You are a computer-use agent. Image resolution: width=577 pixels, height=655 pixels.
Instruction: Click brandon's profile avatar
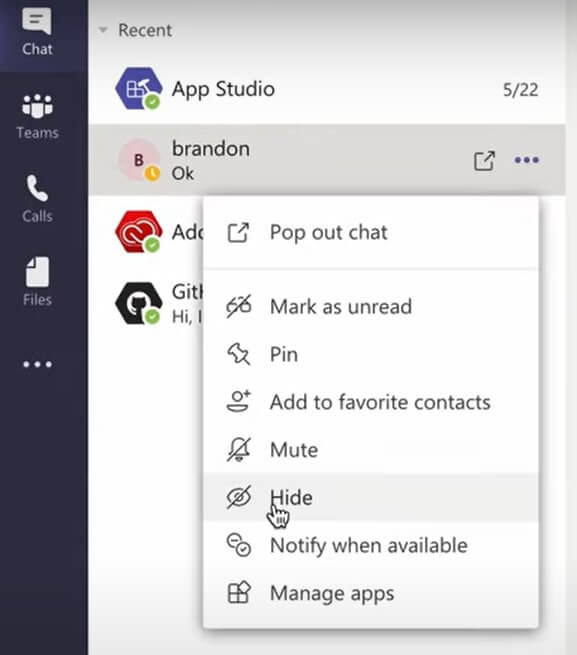pos(139,160)
